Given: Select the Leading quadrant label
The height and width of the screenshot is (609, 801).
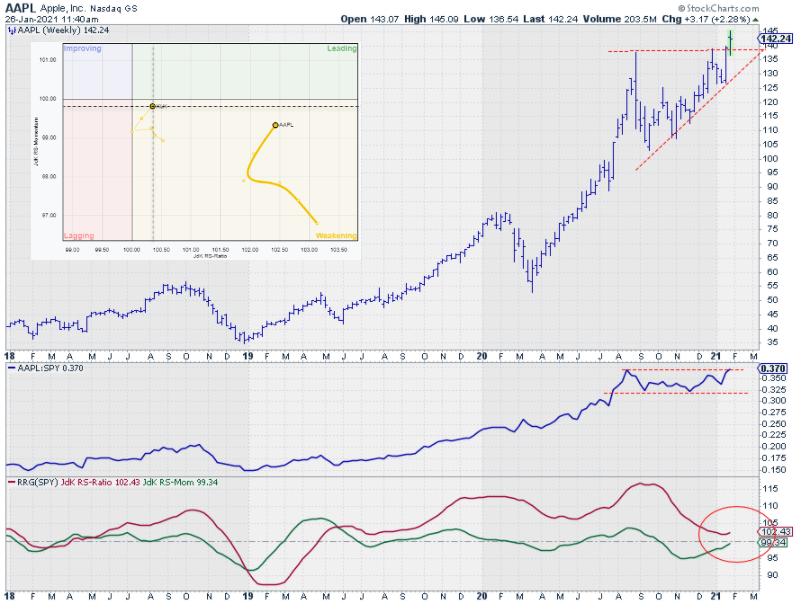Looking at the screenshot, I should click(342, 48).
